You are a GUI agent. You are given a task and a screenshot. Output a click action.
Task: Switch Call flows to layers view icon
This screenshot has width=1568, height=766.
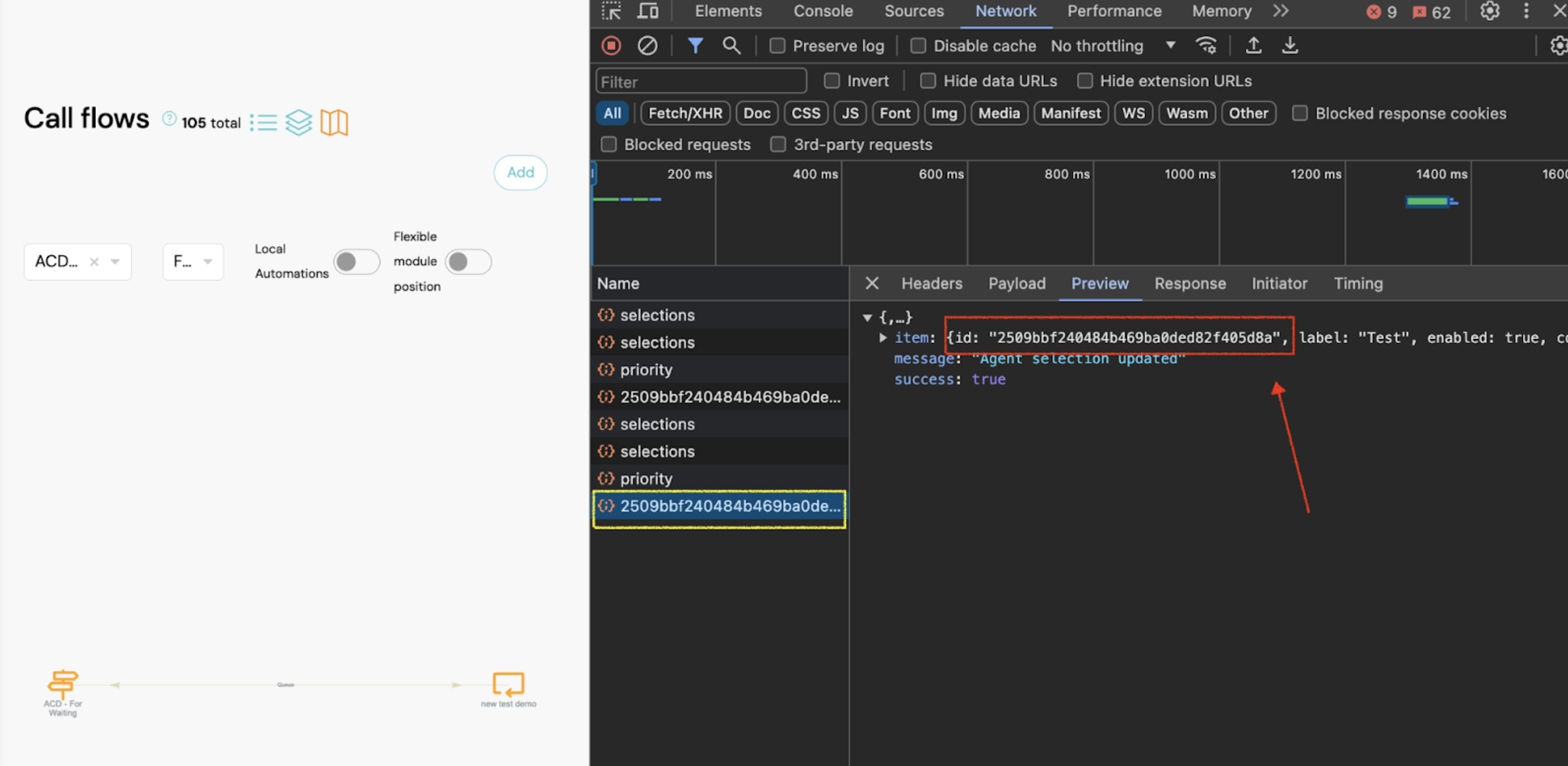[x=299, y=122]
